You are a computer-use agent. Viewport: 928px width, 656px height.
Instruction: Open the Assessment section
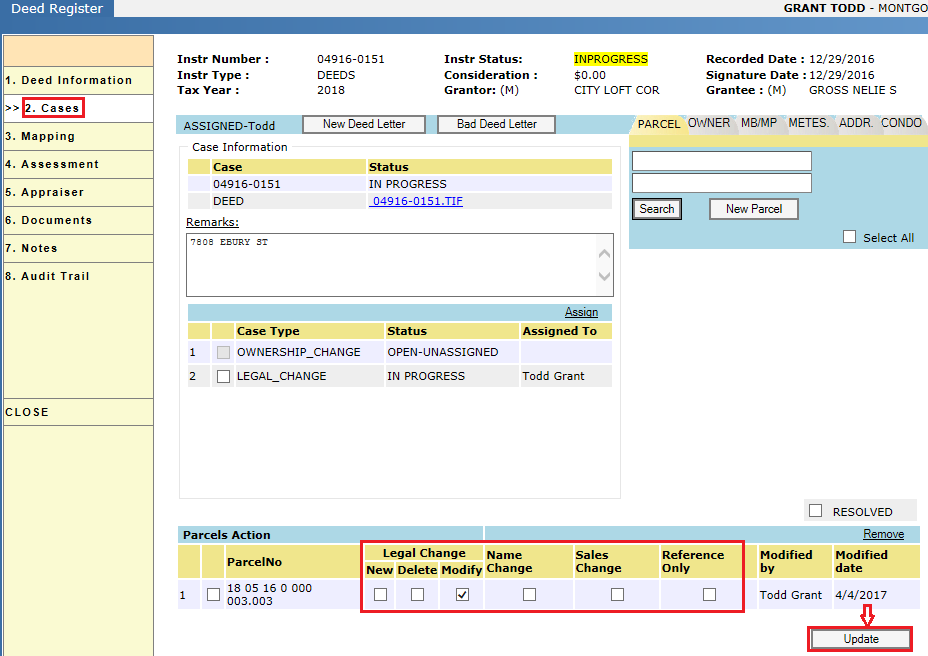[x=78, y=164]
